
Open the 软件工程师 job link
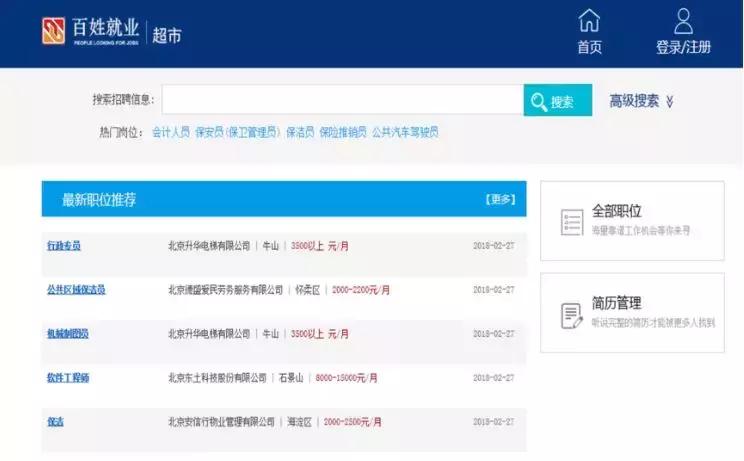pyautogui.click(x=68, y=378)
